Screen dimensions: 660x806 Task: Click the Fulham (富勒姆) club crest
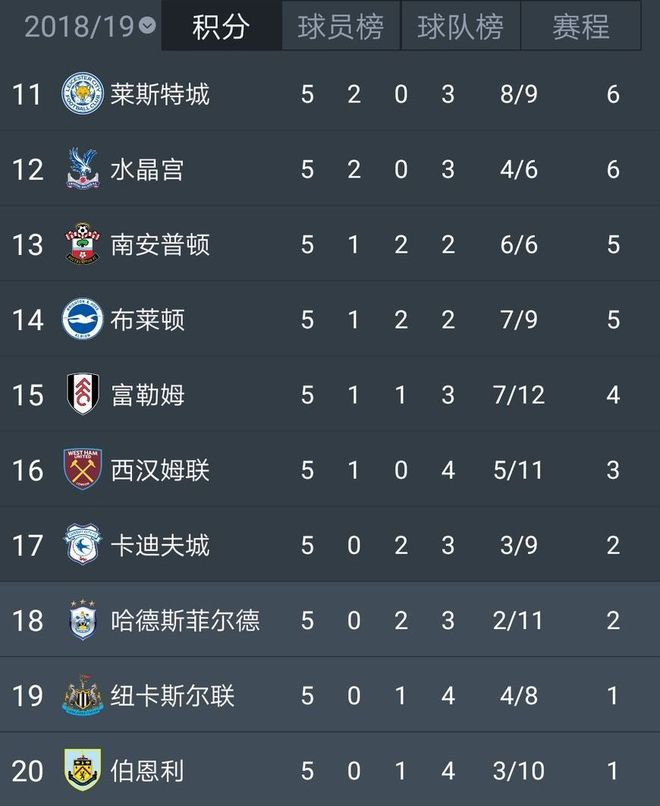(78, 395)
